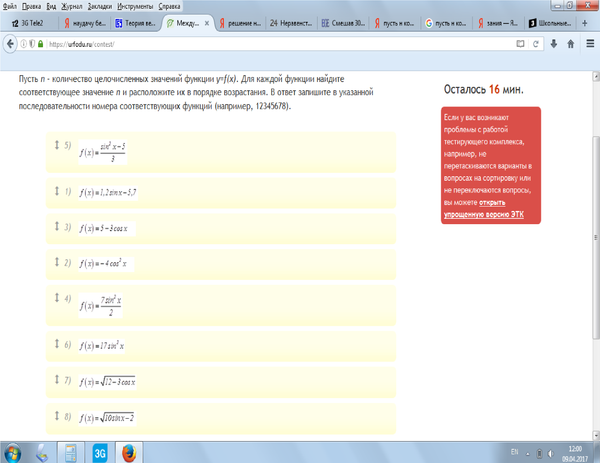Grab the sort handle of item 5)
This screenshot has width=600, height=463.
pos(56,146)
